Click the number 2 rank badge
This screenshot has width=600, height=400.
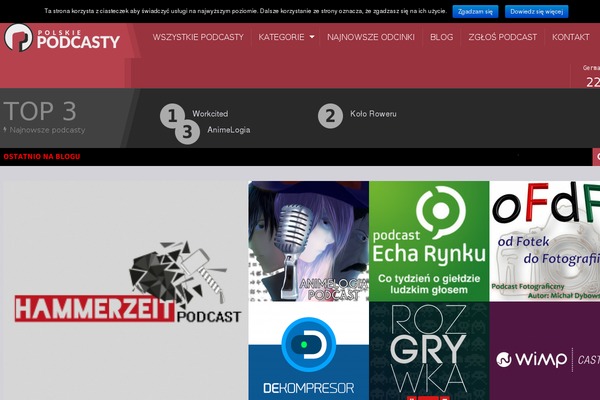(x=330, y=116)
